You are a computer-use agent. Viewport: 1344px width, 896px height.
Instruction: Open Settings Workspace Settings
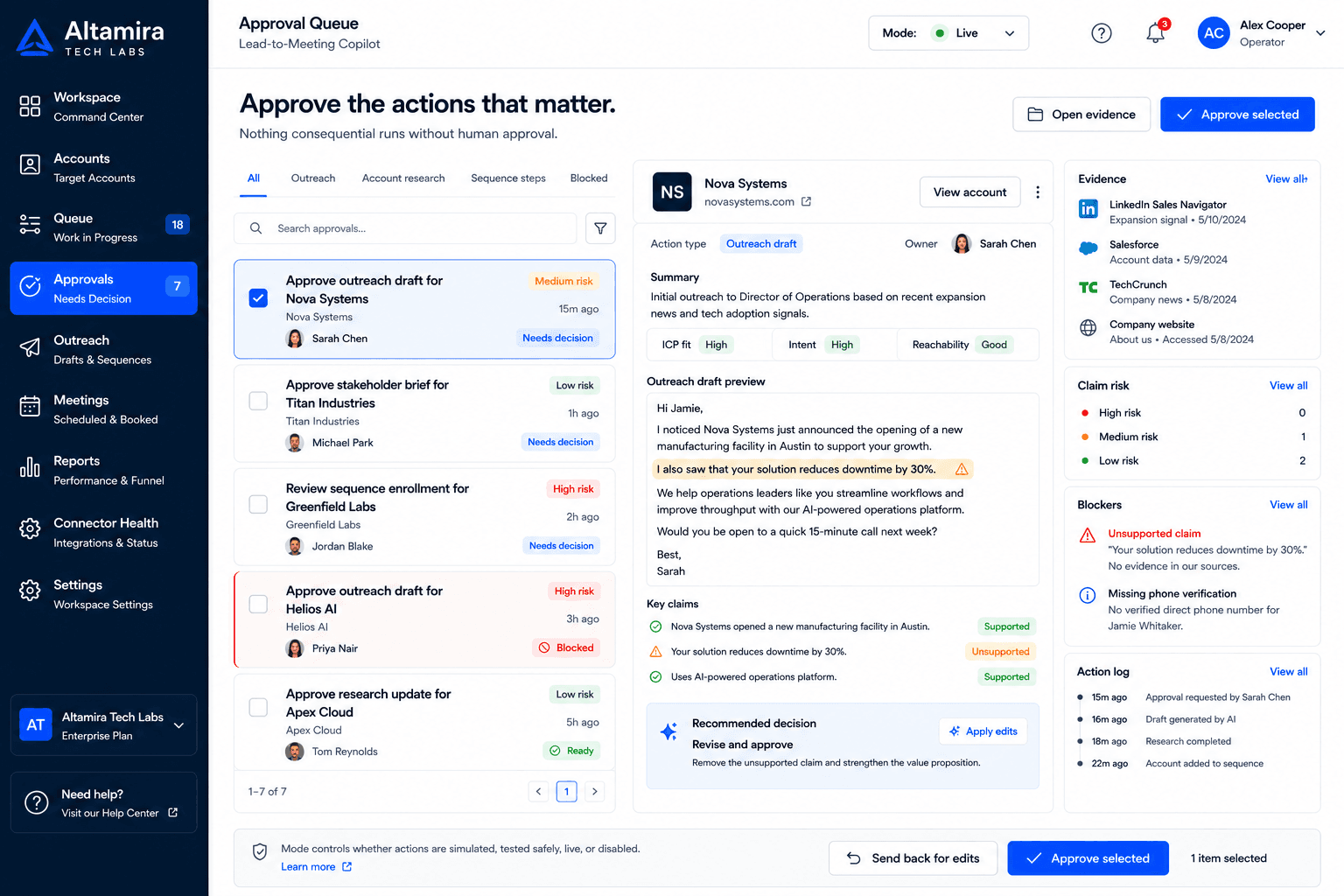[x=104, y=594]
